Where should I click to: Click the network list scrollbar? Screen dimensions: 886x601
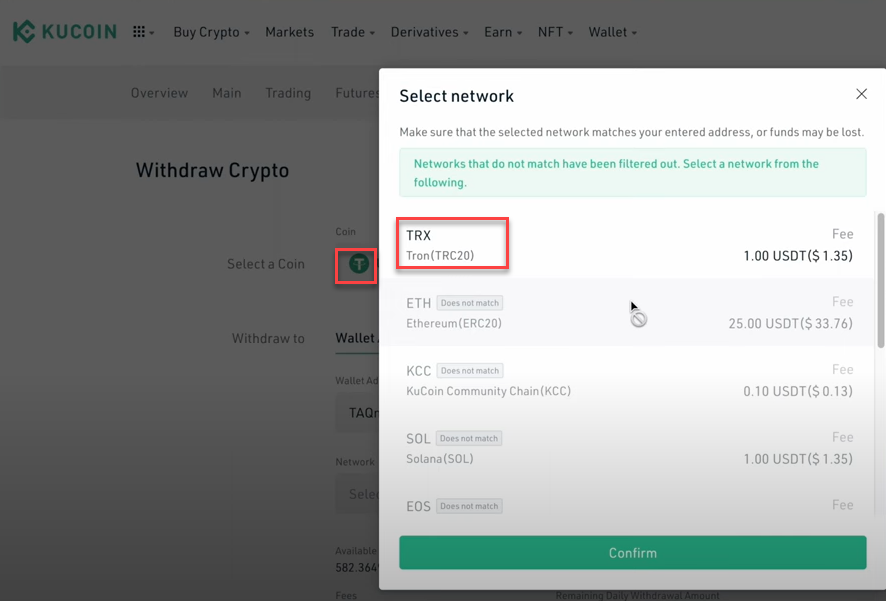[x=880, y=280]
